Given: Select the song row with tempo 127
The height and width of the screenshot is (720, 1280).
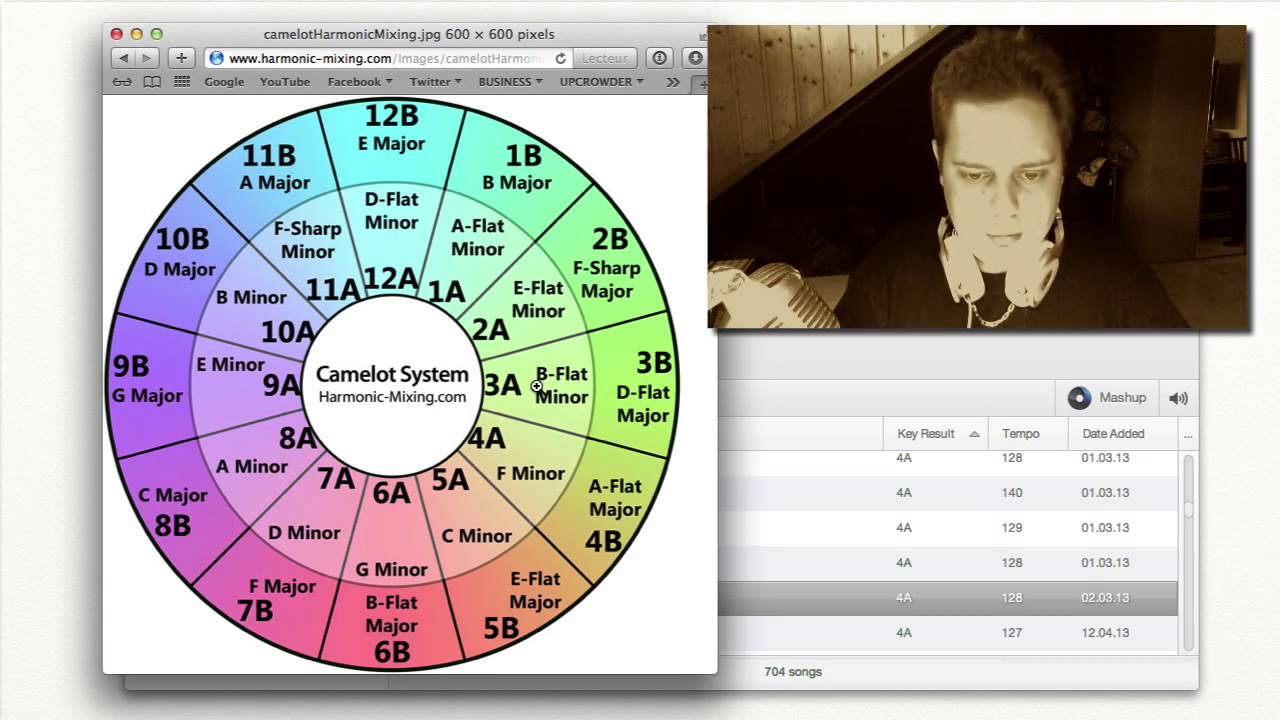Looking at the screenshot, I should click(948, 633).
